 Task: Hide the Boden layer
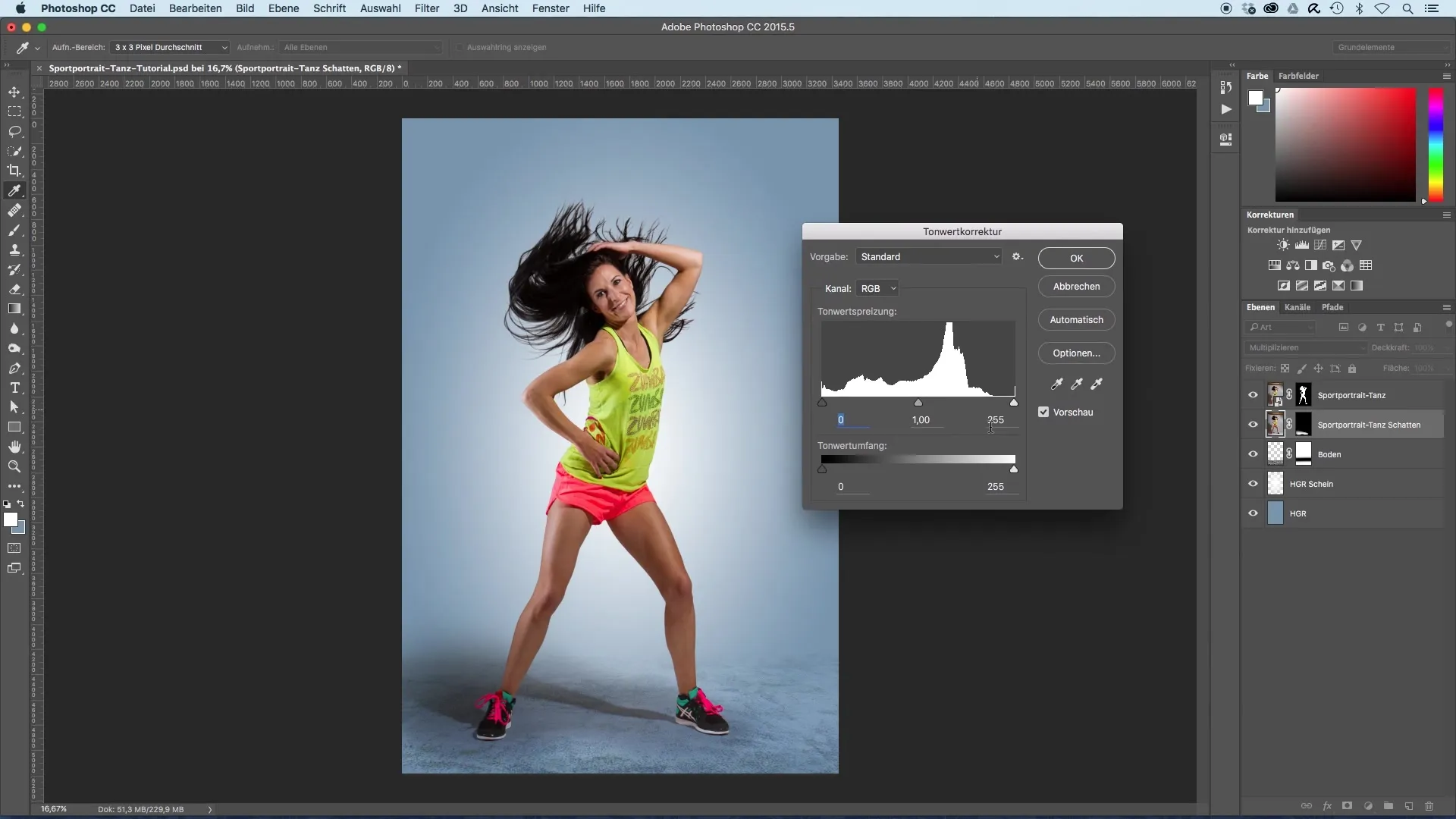(x=1253, y=454)
